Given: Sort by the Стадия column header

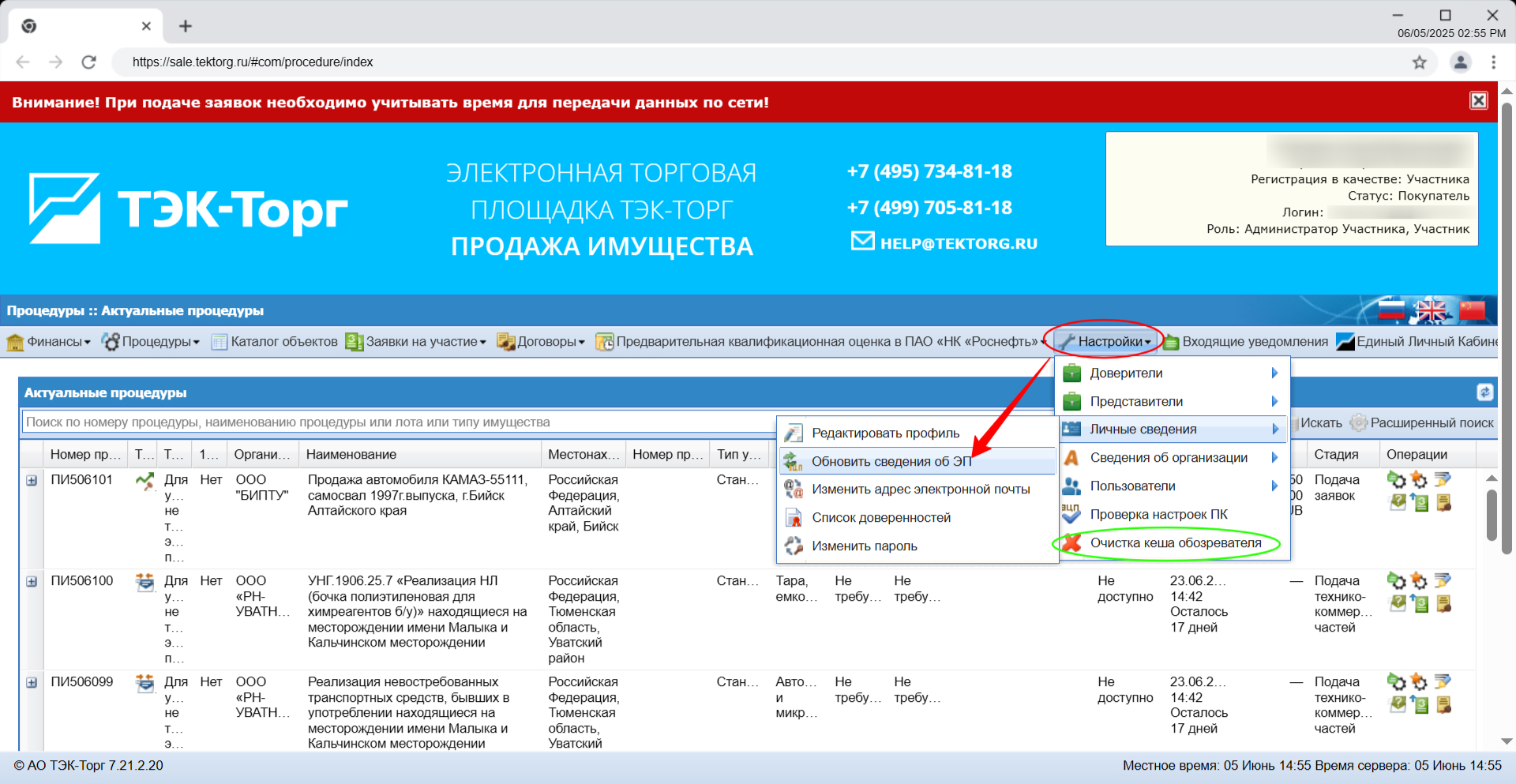Looking at the screenshot, I should (x=1344, y=455).
